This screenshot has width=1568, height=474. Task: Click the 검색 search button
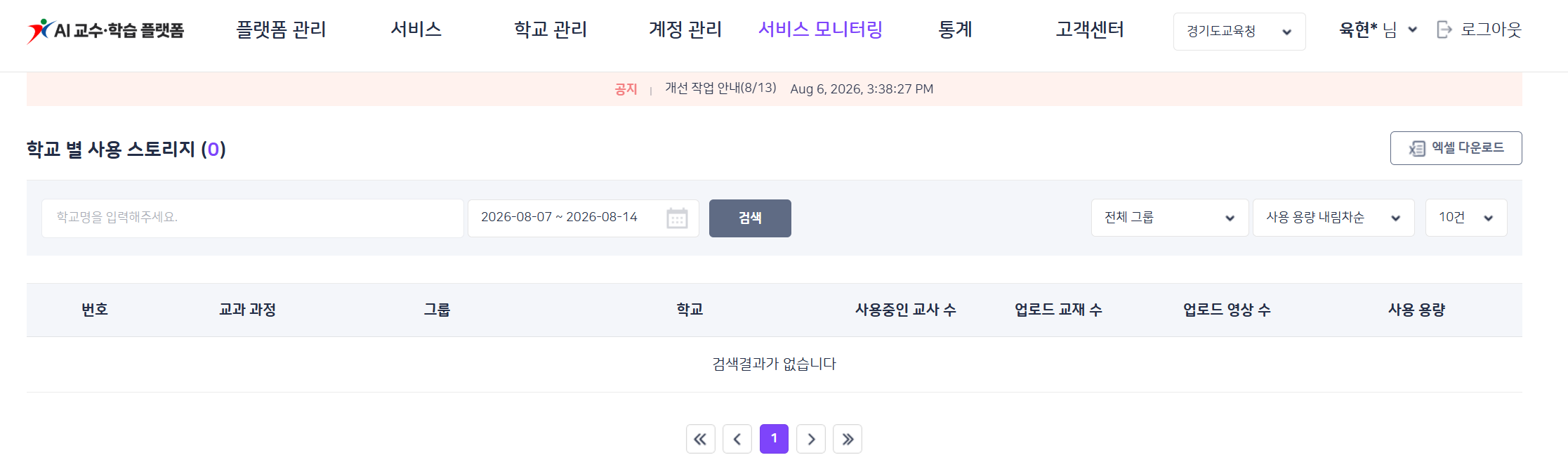750,218
